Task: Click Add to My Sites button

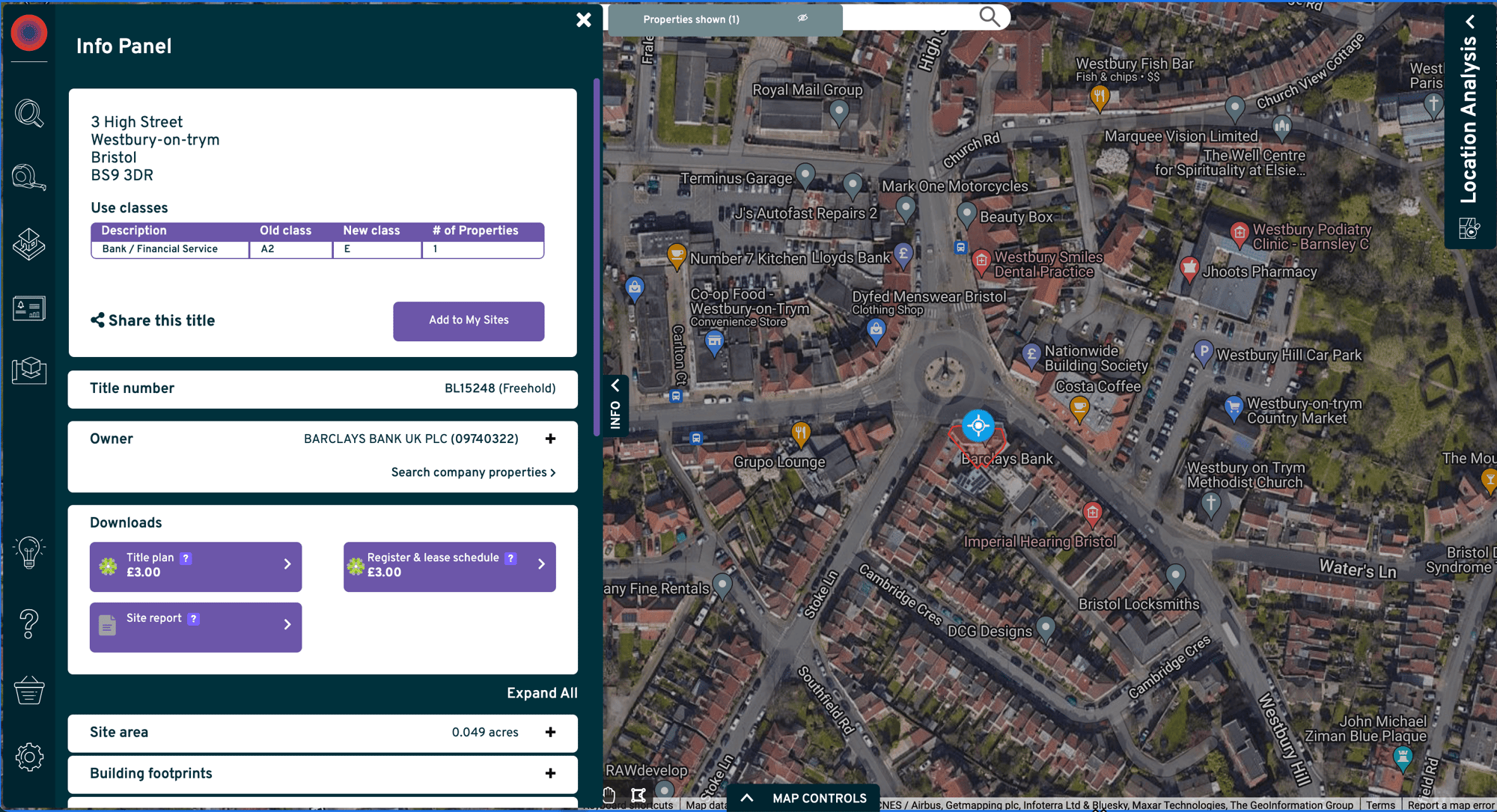Action: coord(469,321)
